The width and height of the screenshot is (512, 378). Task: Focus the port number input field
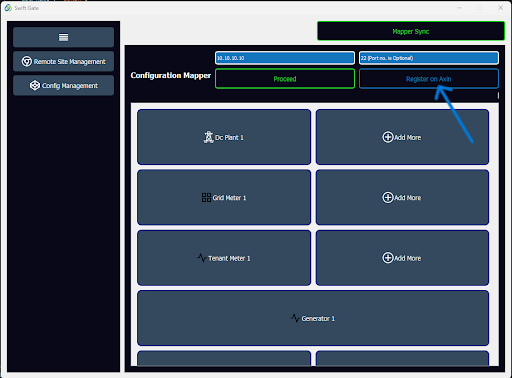pyautogui.click(x=429, y=58)
